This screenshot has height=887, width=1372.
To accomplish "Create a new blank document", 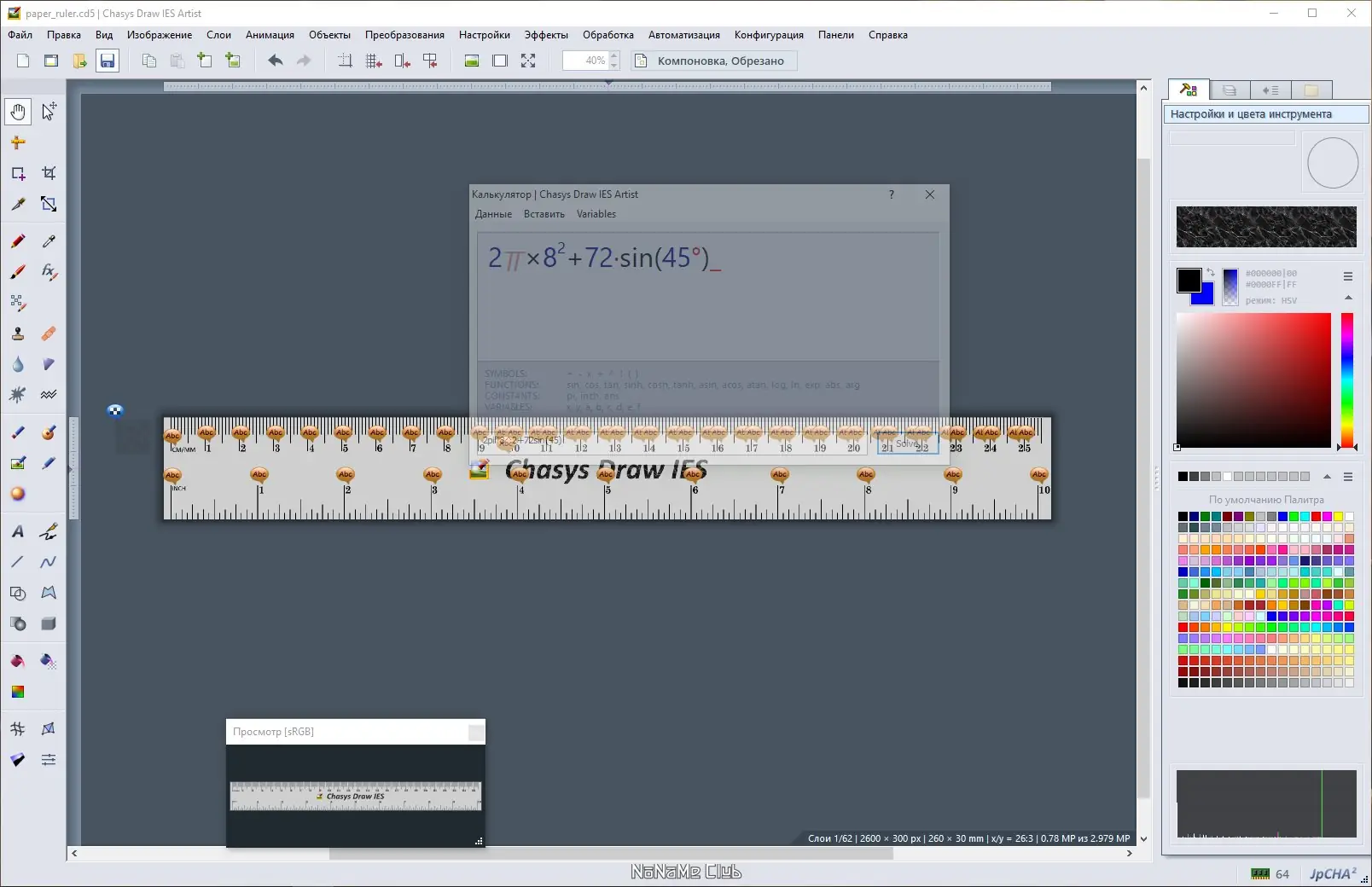I will coord(23,61).
